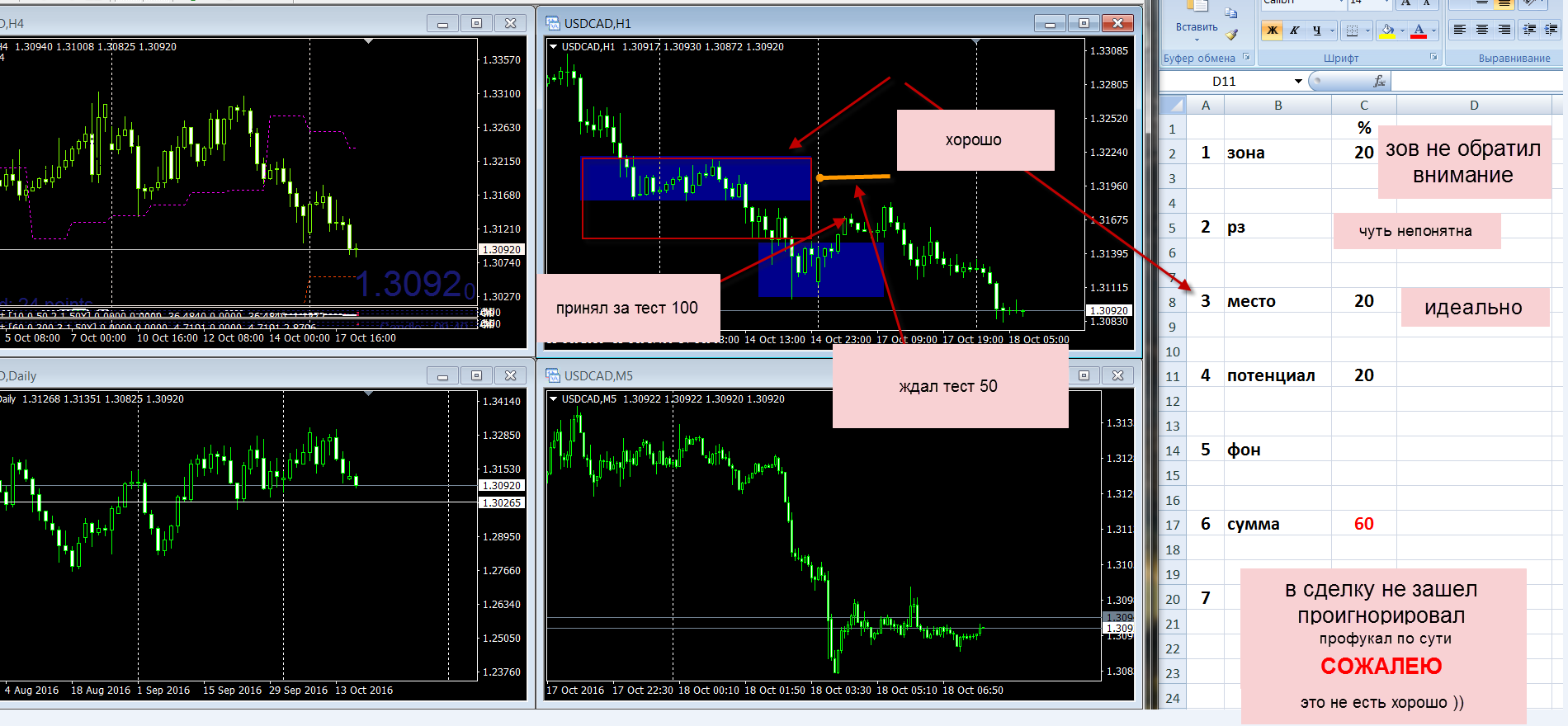This screenshot has width=1568, height=726.
Task: Apply red font color A
Action: [x=1419, y=31]
